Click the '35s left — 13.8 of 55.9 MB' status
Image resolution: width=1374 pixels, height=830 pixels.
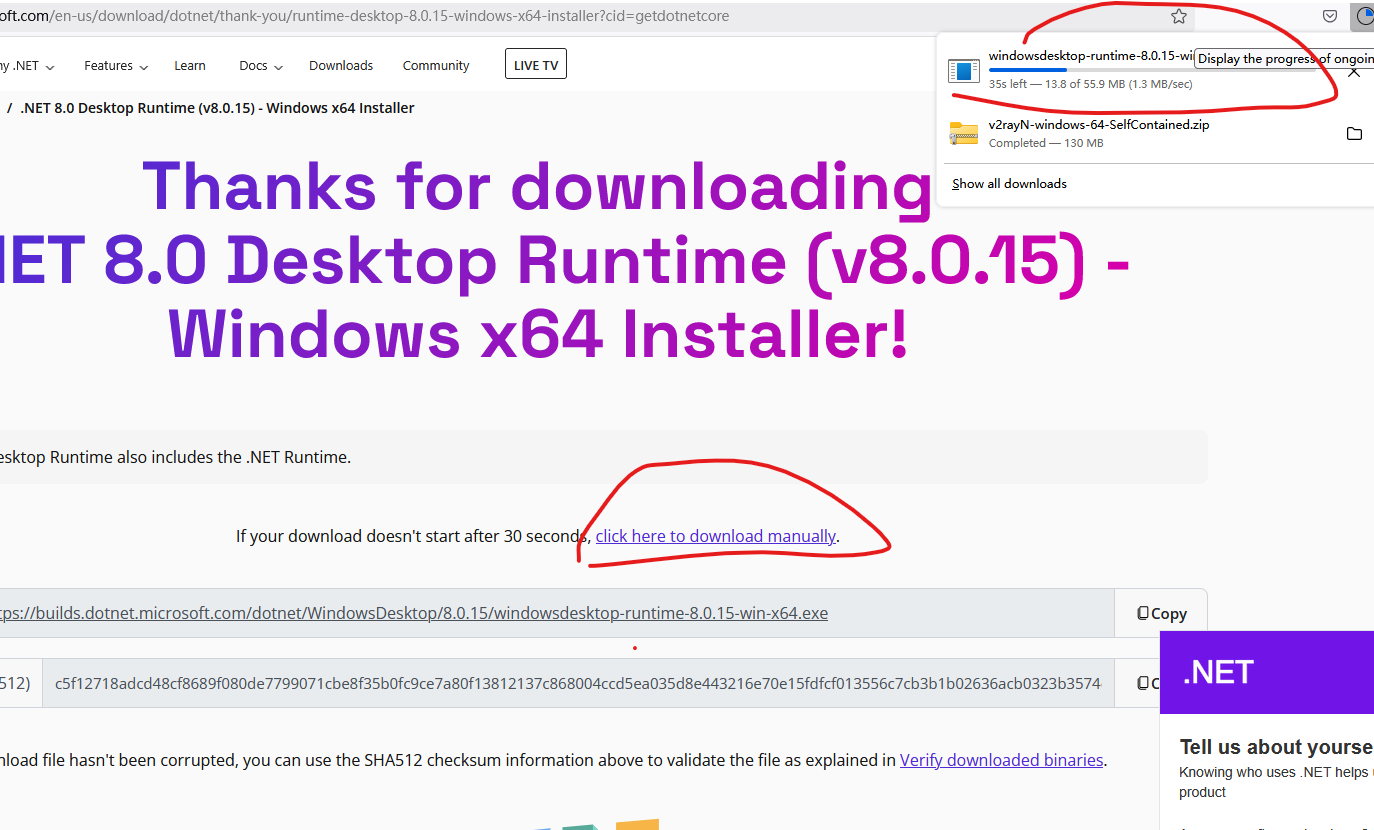(1090, 85)
